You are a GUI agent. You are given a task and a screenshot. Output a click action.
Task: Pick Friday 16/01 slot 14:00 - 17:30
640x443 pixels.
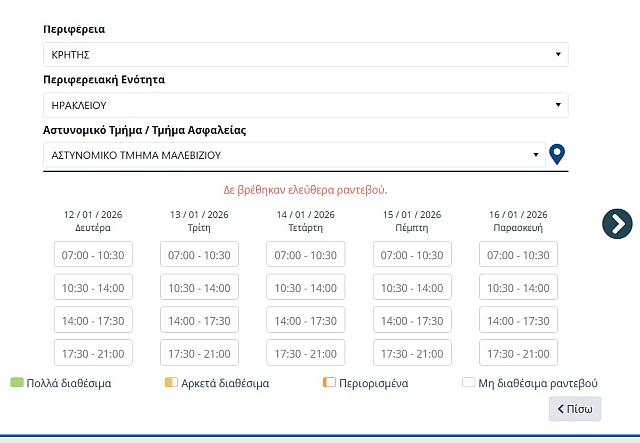(x=518, y=321)
